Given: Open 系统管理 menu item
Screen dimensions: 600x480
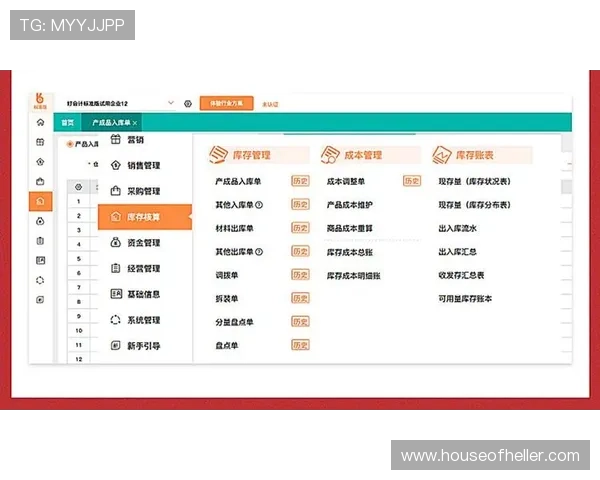Looking at the screenshot, I should click(x=143, y=320).
